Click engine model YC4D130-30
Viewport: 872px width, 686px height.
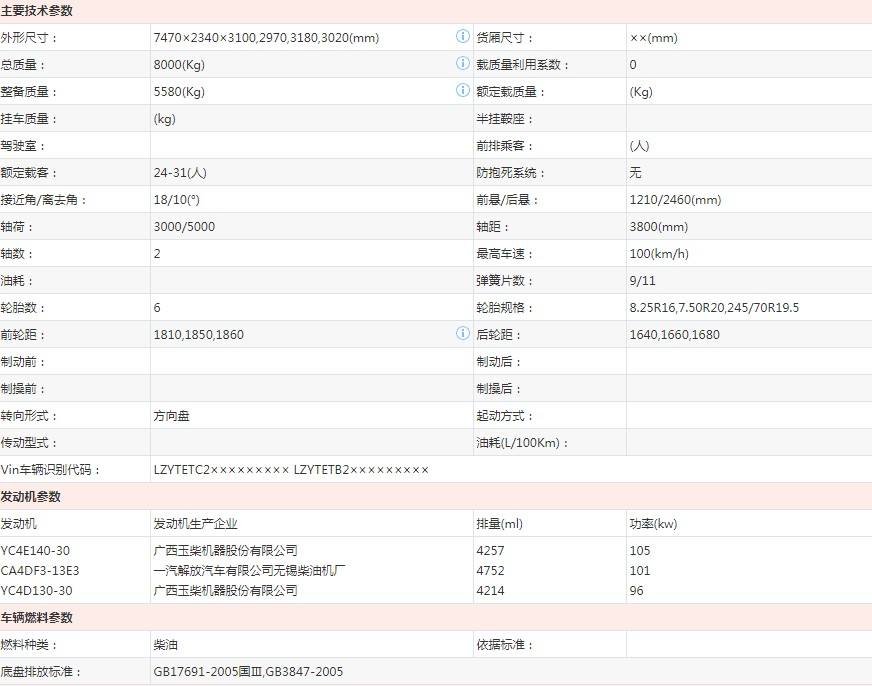(x=36, y=590)
